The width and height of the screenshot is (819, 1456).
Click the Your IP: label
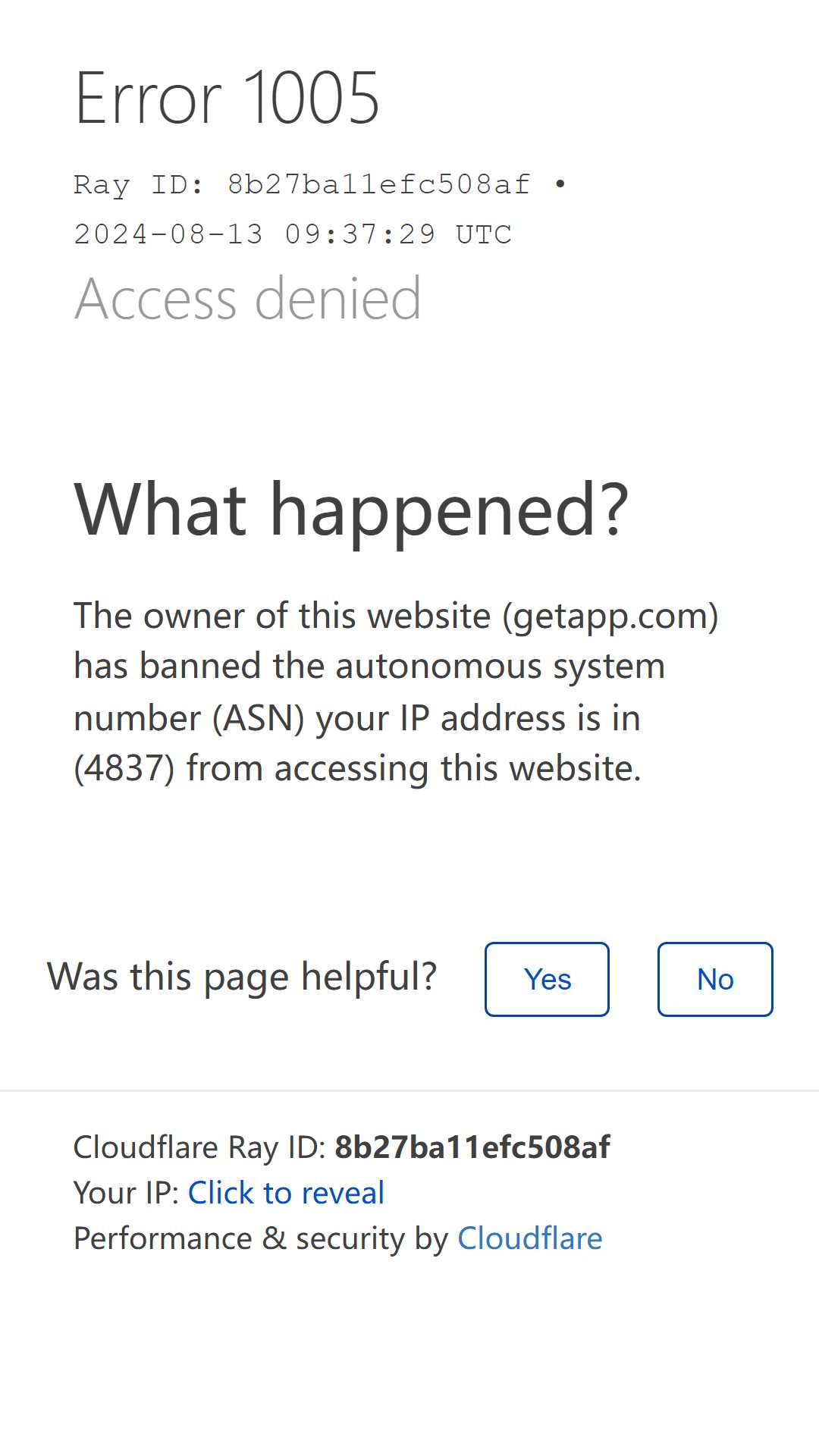[126, 1193]
